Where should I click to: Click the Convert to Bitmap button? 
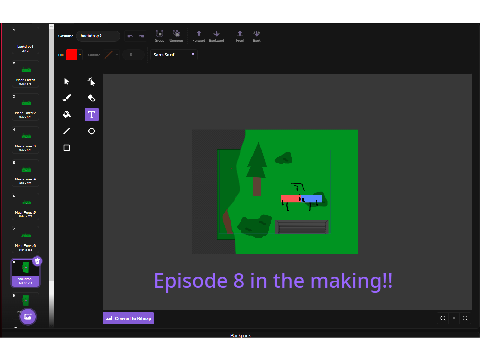pos(128,318)
